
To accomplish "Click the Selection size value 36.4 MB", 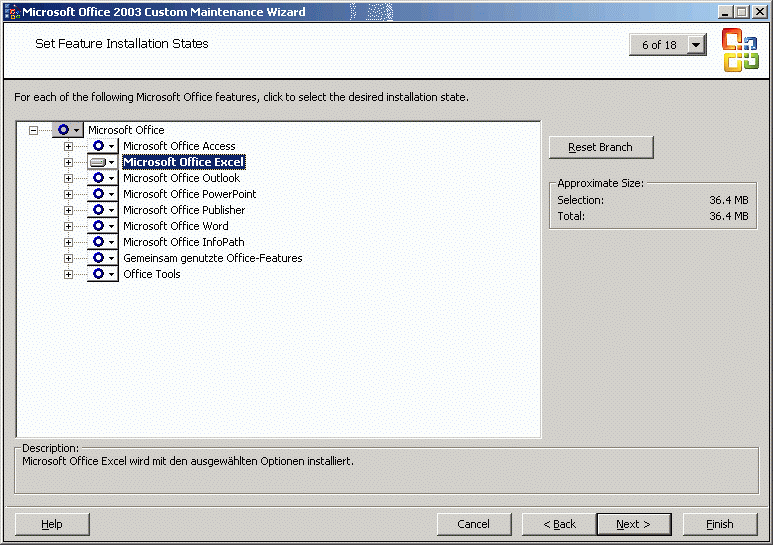I will click(x=729, y=200).
